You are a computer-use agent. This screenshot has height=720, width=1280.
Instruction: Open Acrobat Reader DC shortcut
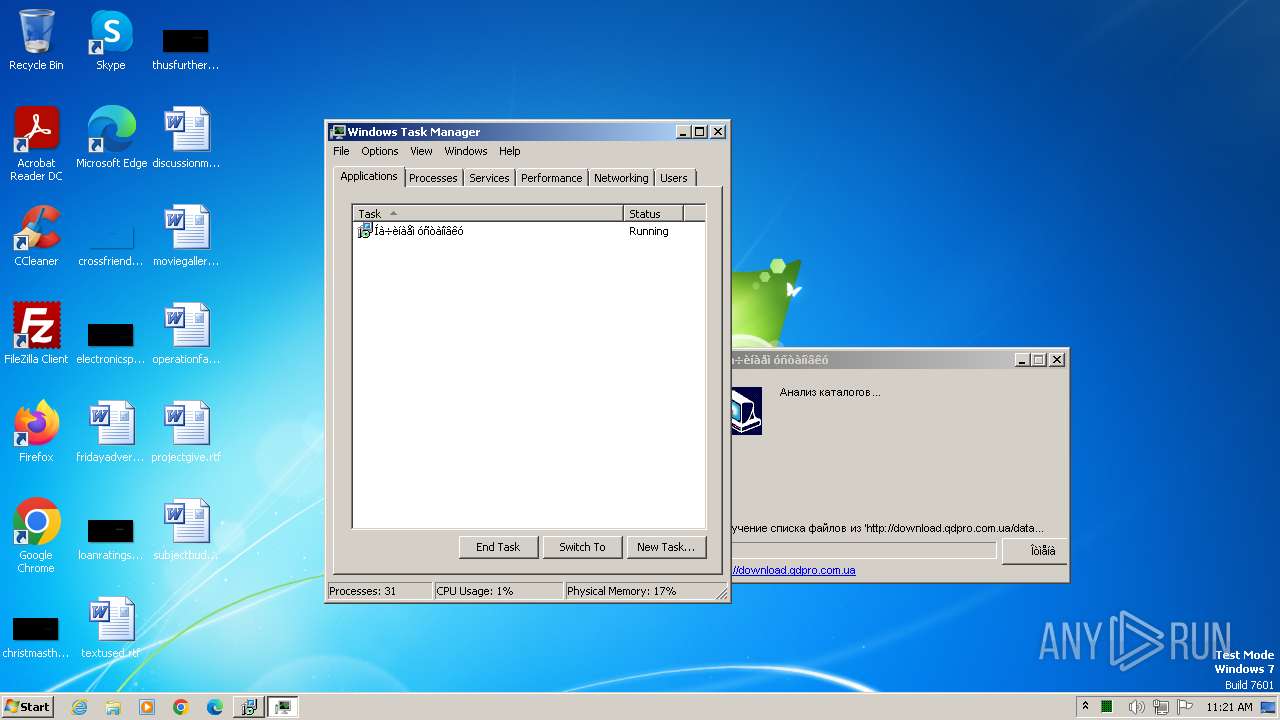(x=36, y=144)
